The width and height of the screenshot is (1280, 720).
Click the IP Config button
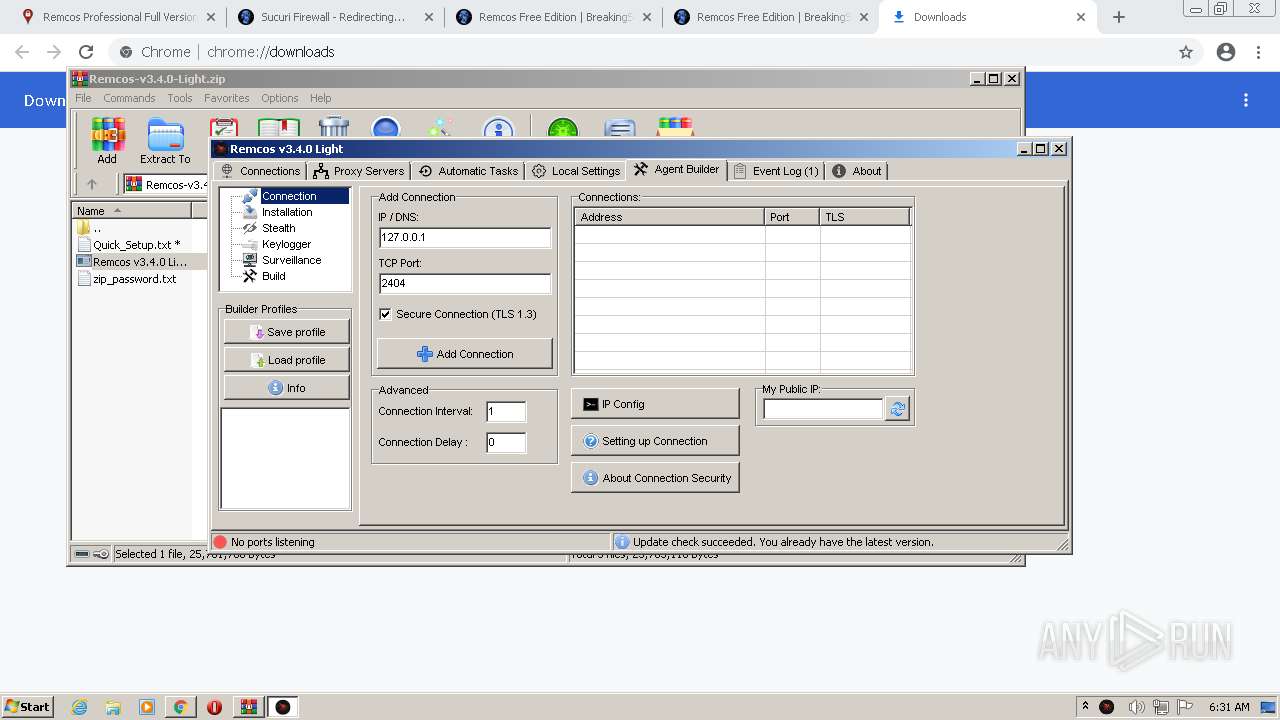[x=655, y=404]
